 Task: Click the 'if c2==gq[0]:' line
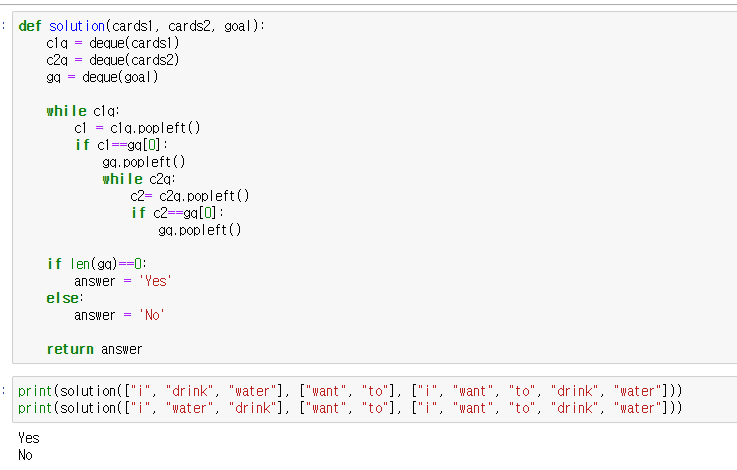tap(177, 213)
